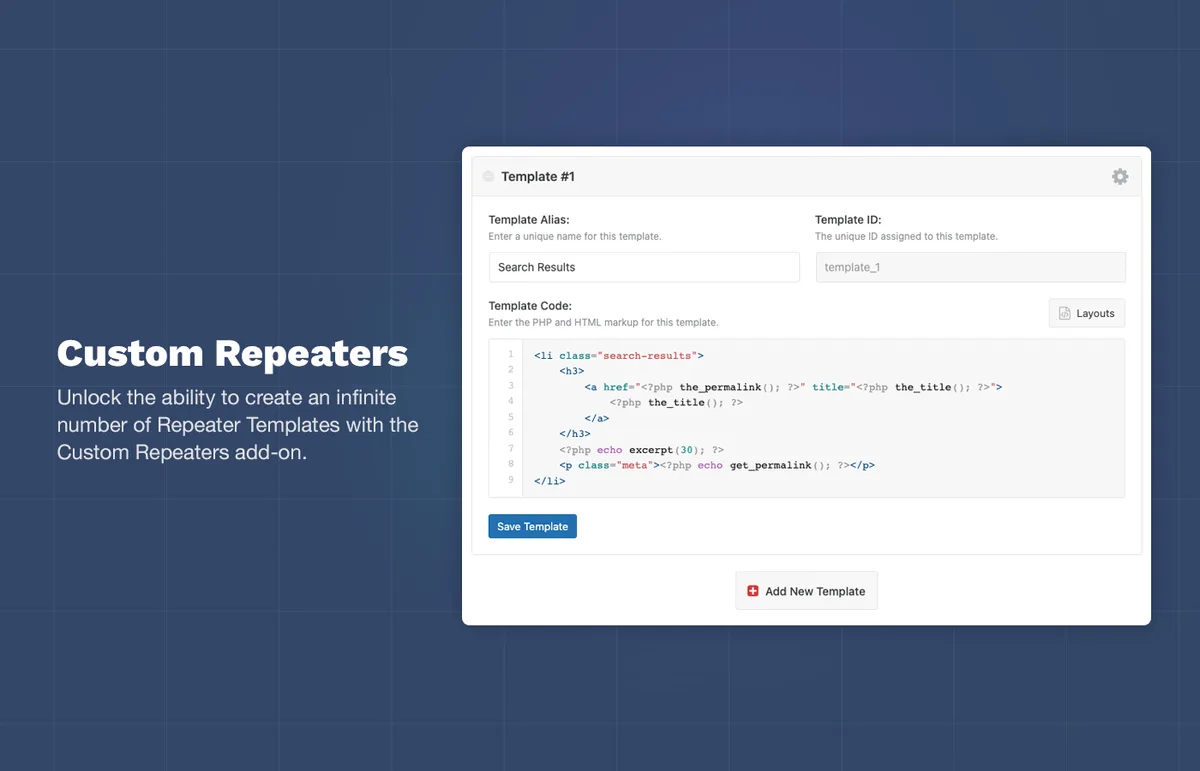Screen dimensions: 1200x771
Task: Click the Template ID label
Action: coord(848,220)
